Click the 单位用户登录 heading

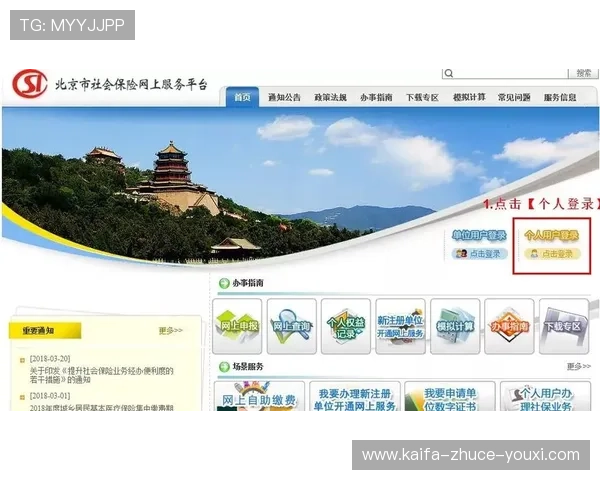(479, 235)
